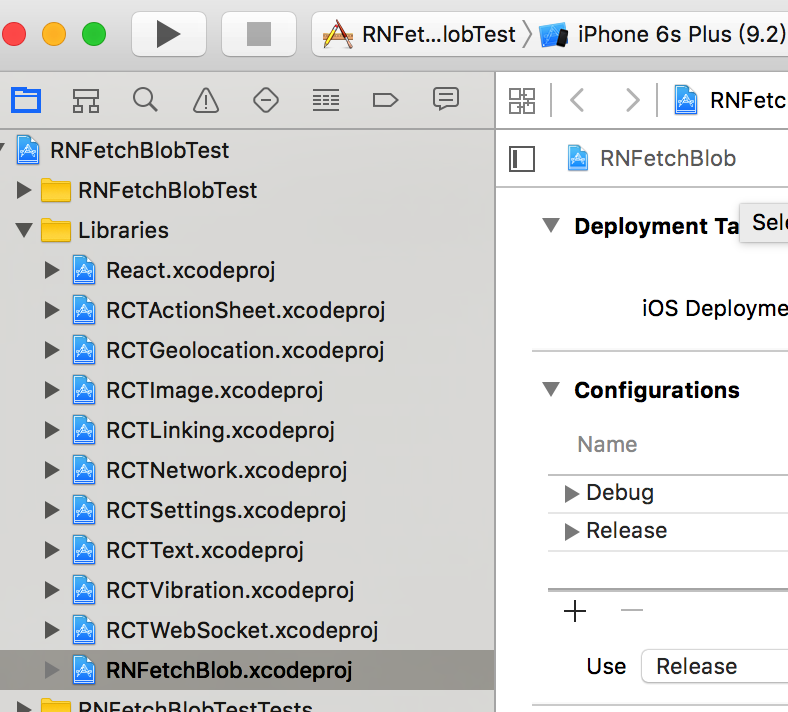
Task: Show the Symbol navigator
Action: point(86,99)
